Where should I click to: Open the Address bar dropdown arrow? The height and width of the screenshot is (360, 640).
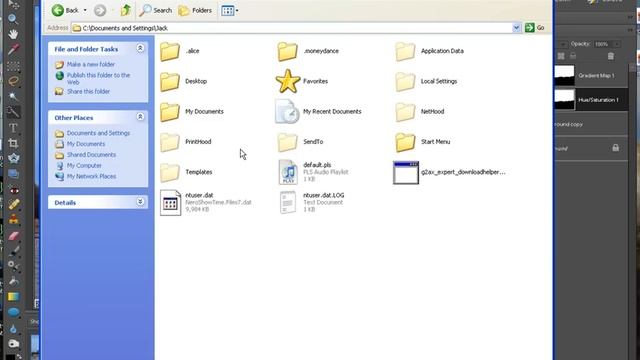(516, 28)
